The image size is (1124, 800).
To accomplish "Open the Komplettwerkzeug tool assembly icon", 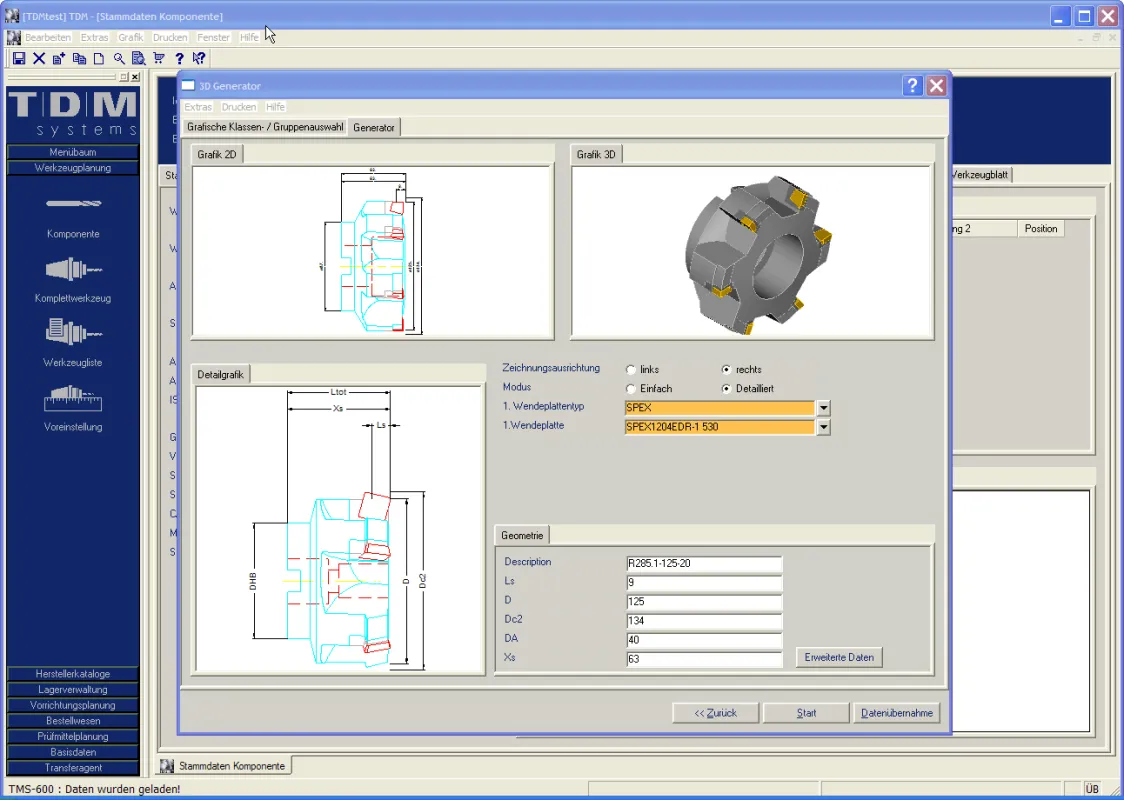I will [x=73, y=270].
